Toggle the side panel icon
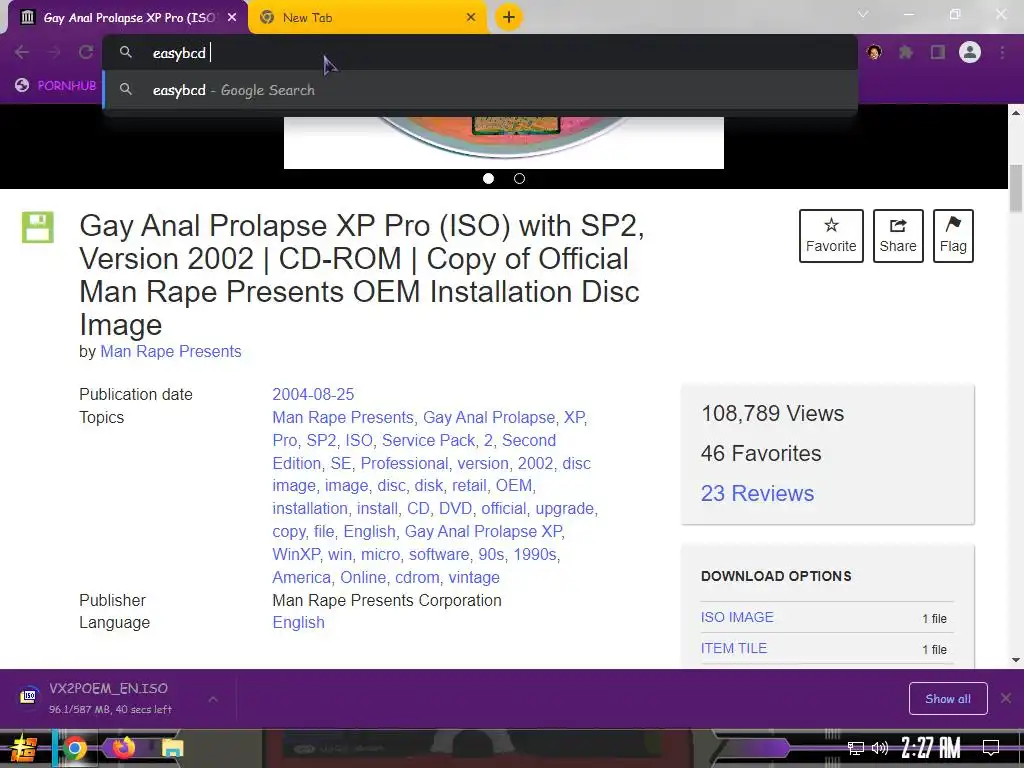1024x768 pixels. tap(938, 52)
